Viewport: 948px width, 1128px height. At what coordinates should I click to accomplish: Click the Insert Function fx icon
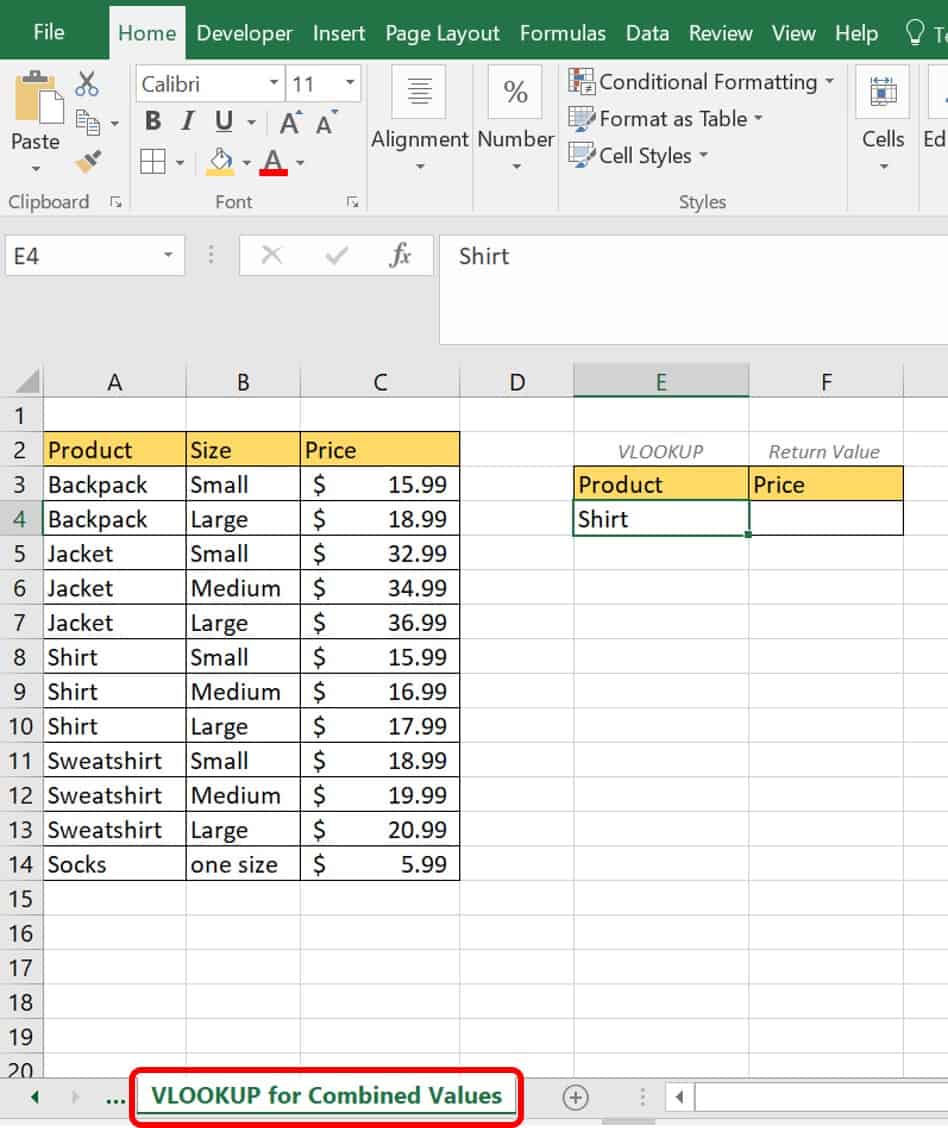coord(400,256)
